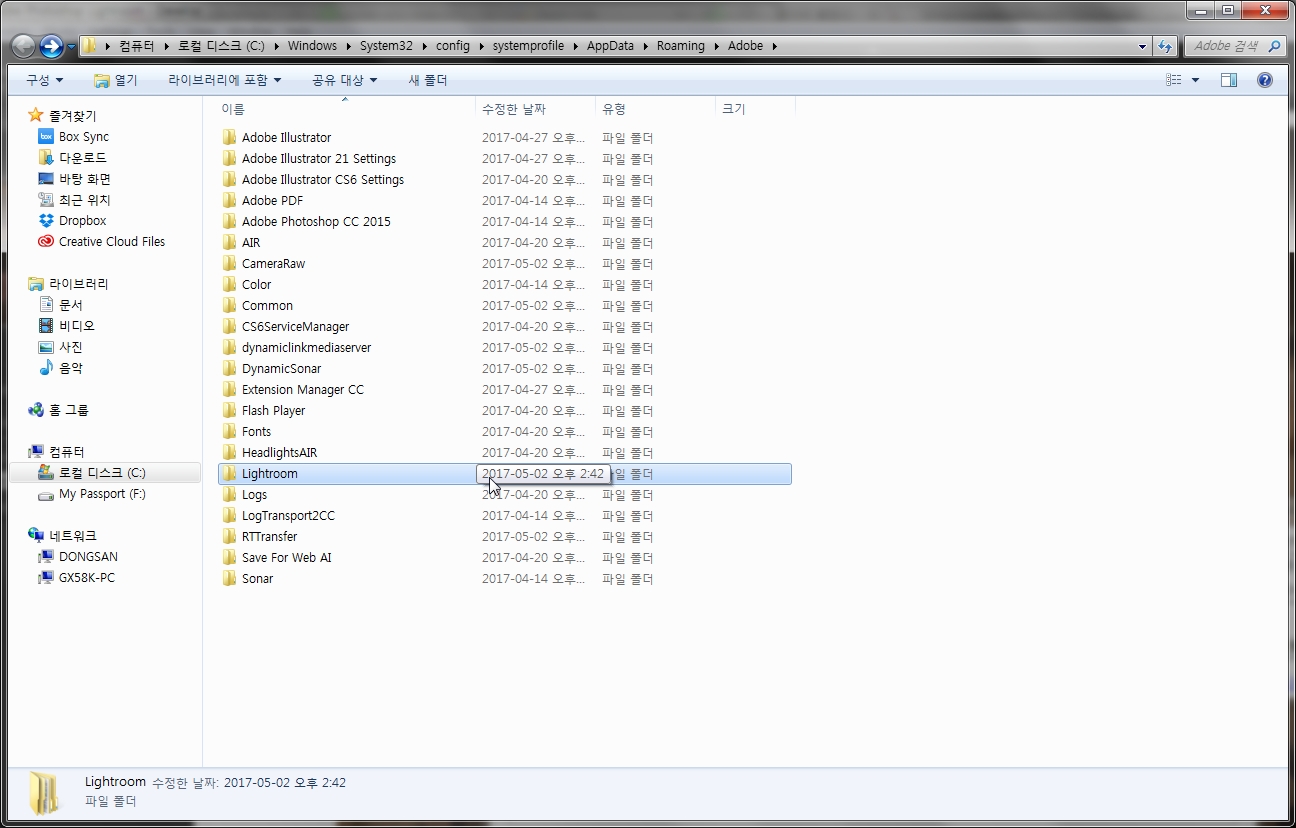Select 비디오 library

(x=77, y=326)
